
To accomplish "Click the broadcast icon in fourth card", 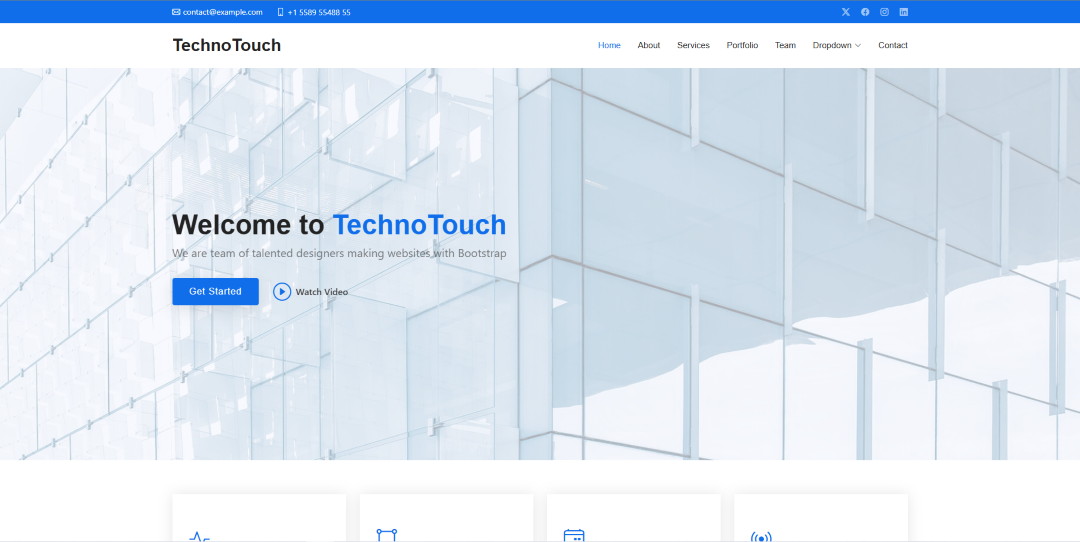I will tap(761, 537).
